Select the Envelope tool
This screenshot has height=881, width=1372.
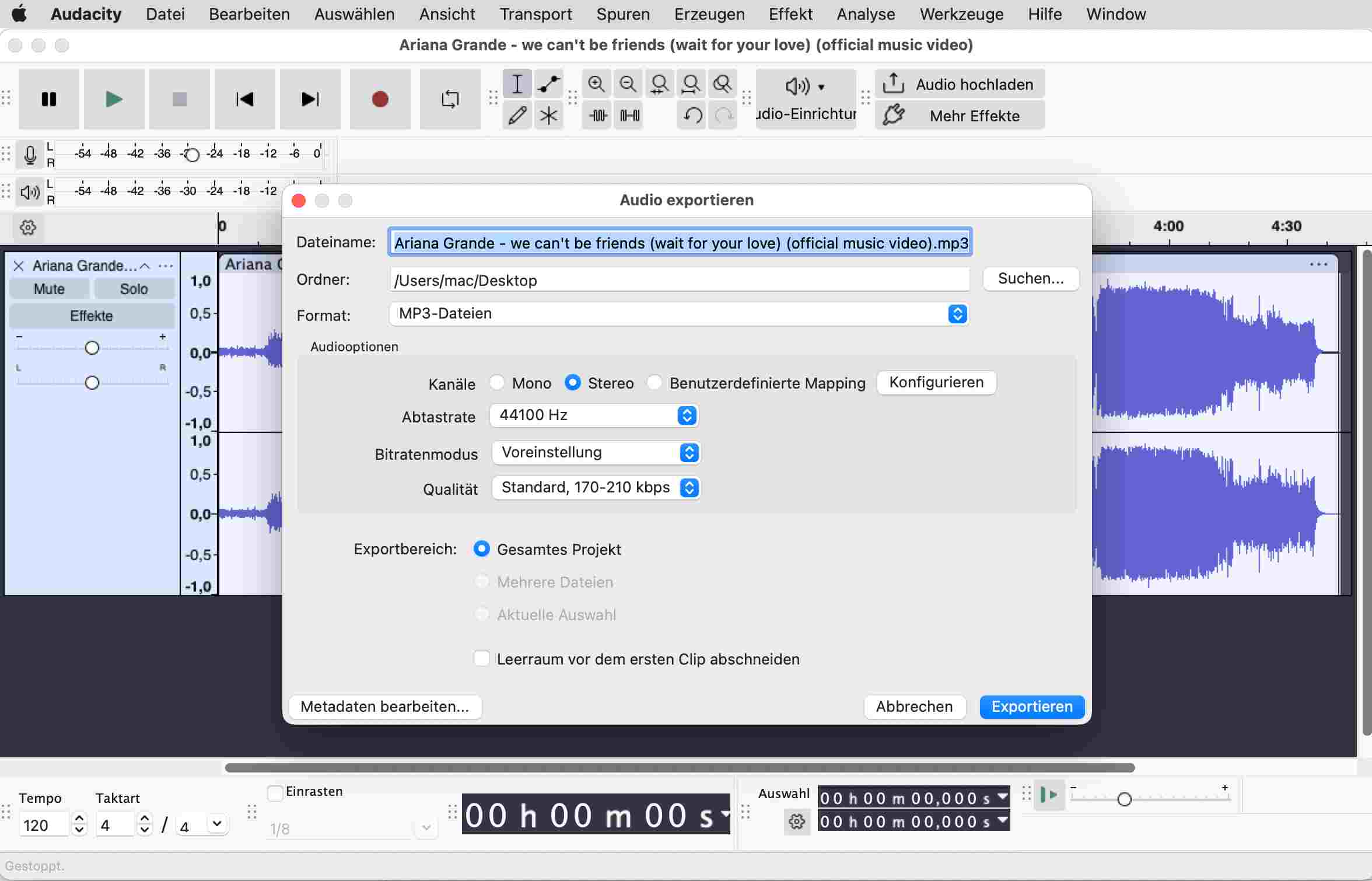pyautogui.click(x=548, y=85)
